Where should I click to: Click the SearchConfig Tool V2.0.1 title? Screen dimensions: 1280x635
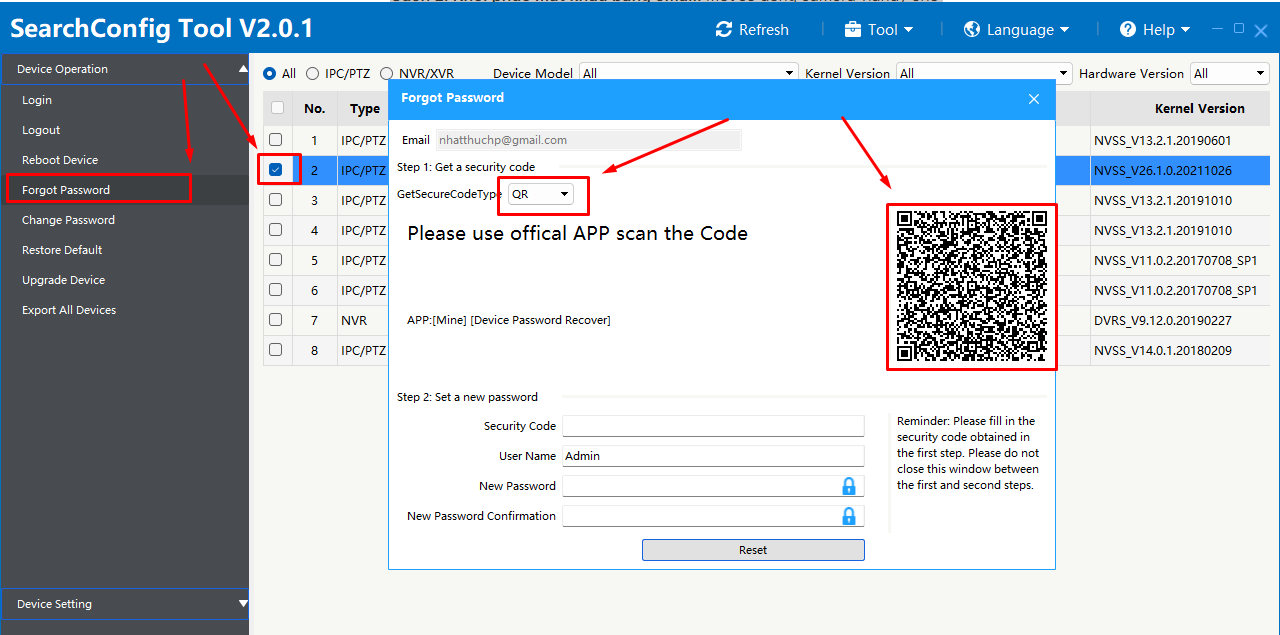coord(162,28)
